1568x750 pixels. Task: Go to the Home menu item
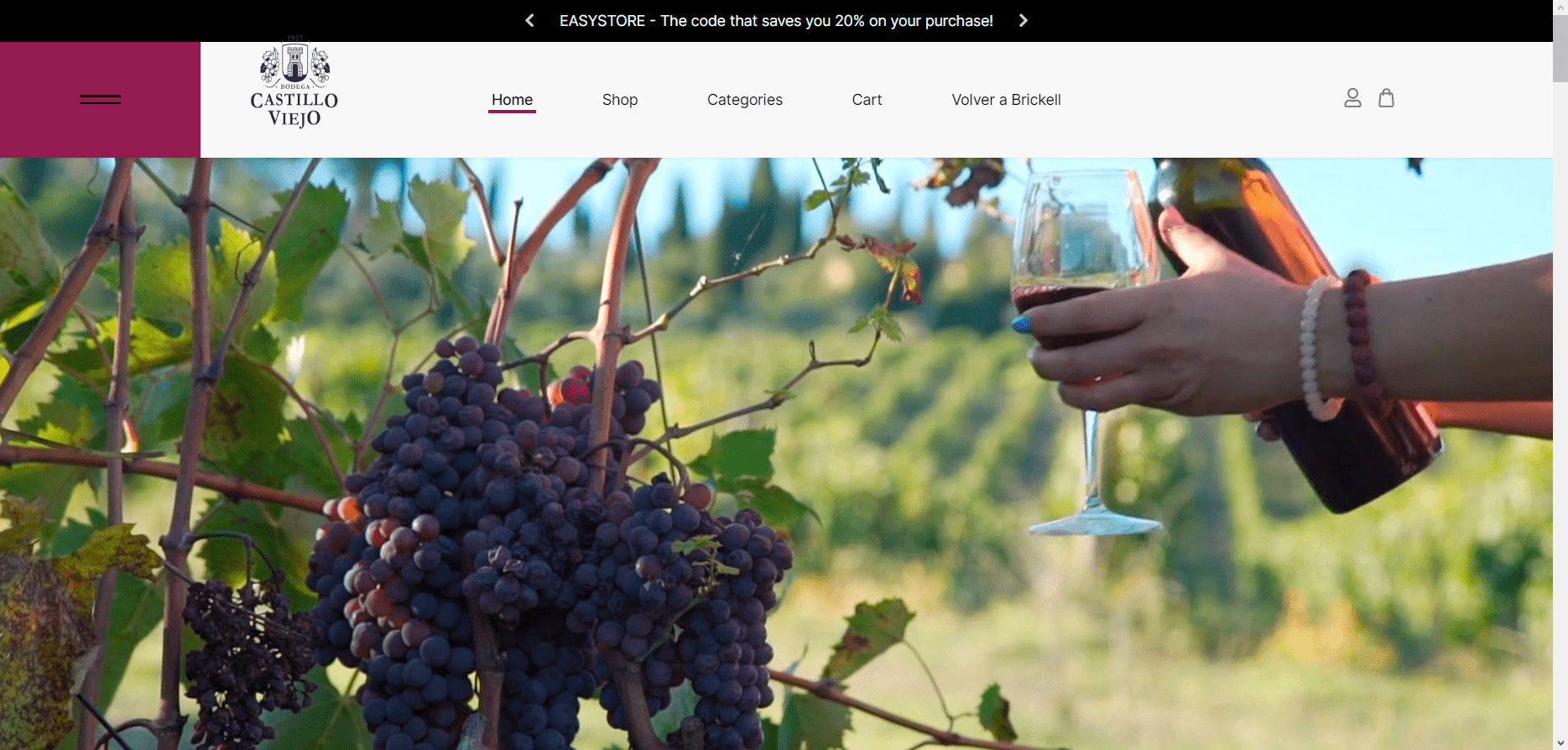[x=512, y=100]
